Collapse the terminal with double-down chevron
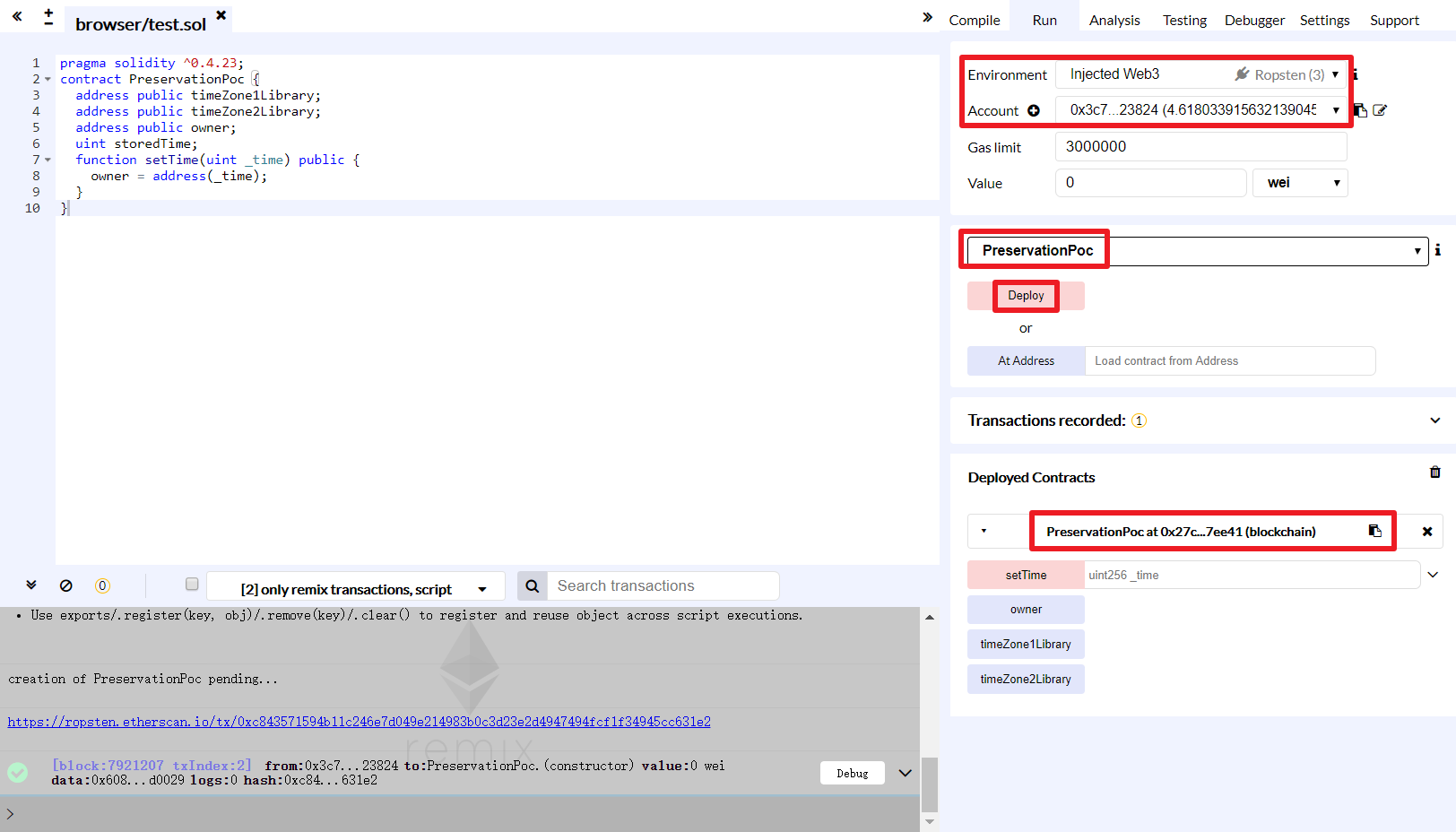 [31, 585]
